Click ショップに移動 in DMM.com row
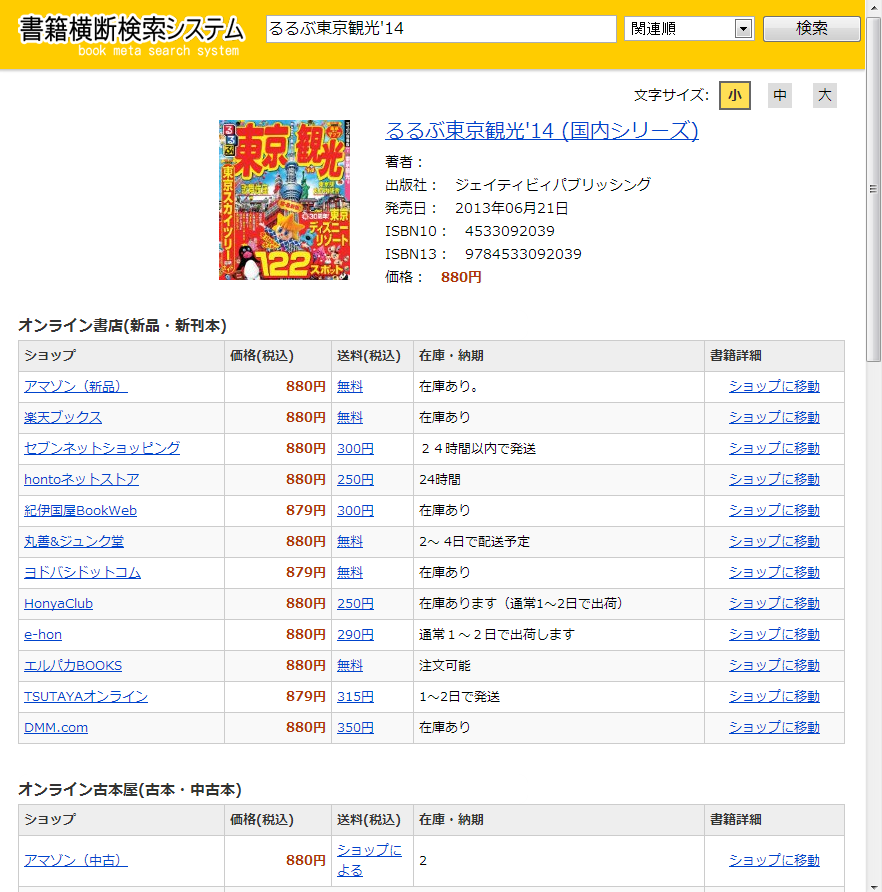 (x=774, y=727)
